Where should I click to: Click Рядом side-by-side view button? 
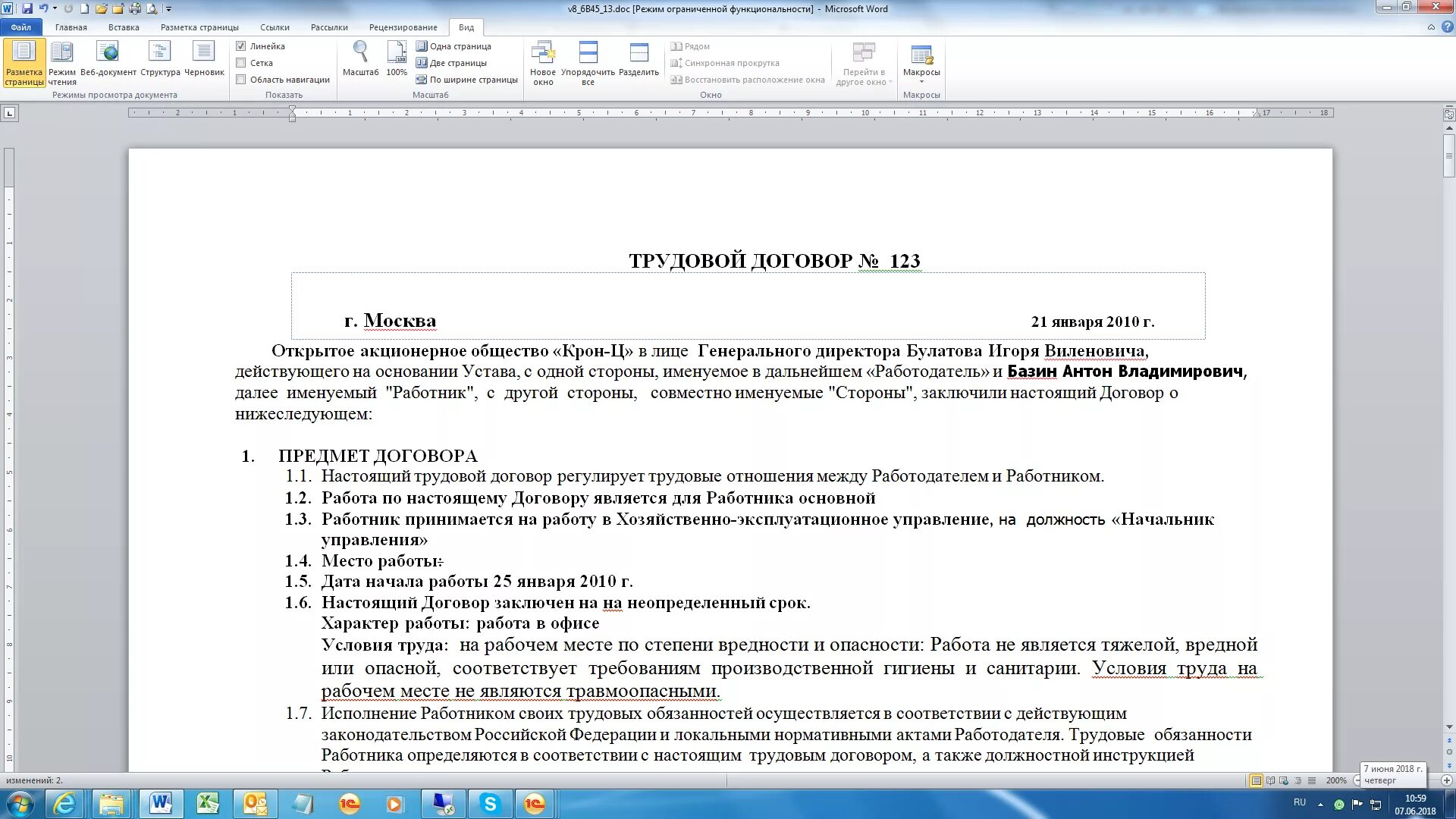pos(690,46)
